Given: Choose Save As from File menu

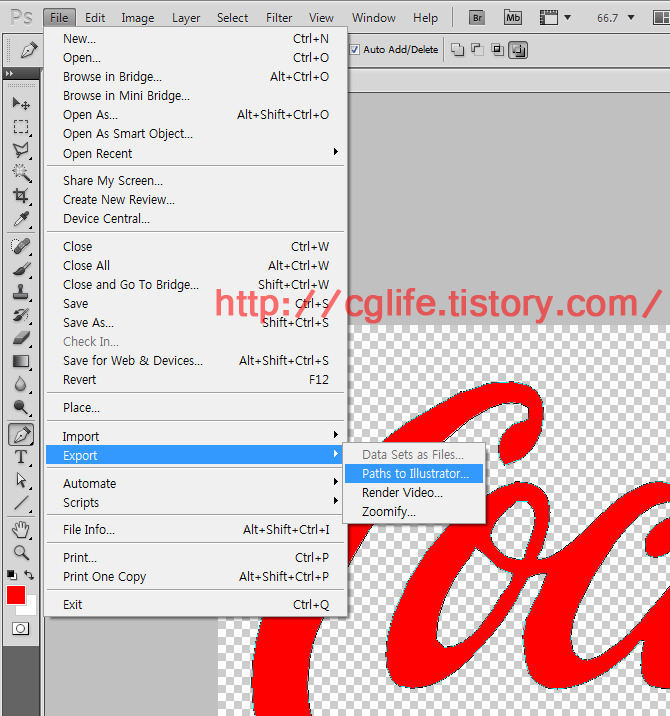Looking at the screenshot, I should coord(195,322).
